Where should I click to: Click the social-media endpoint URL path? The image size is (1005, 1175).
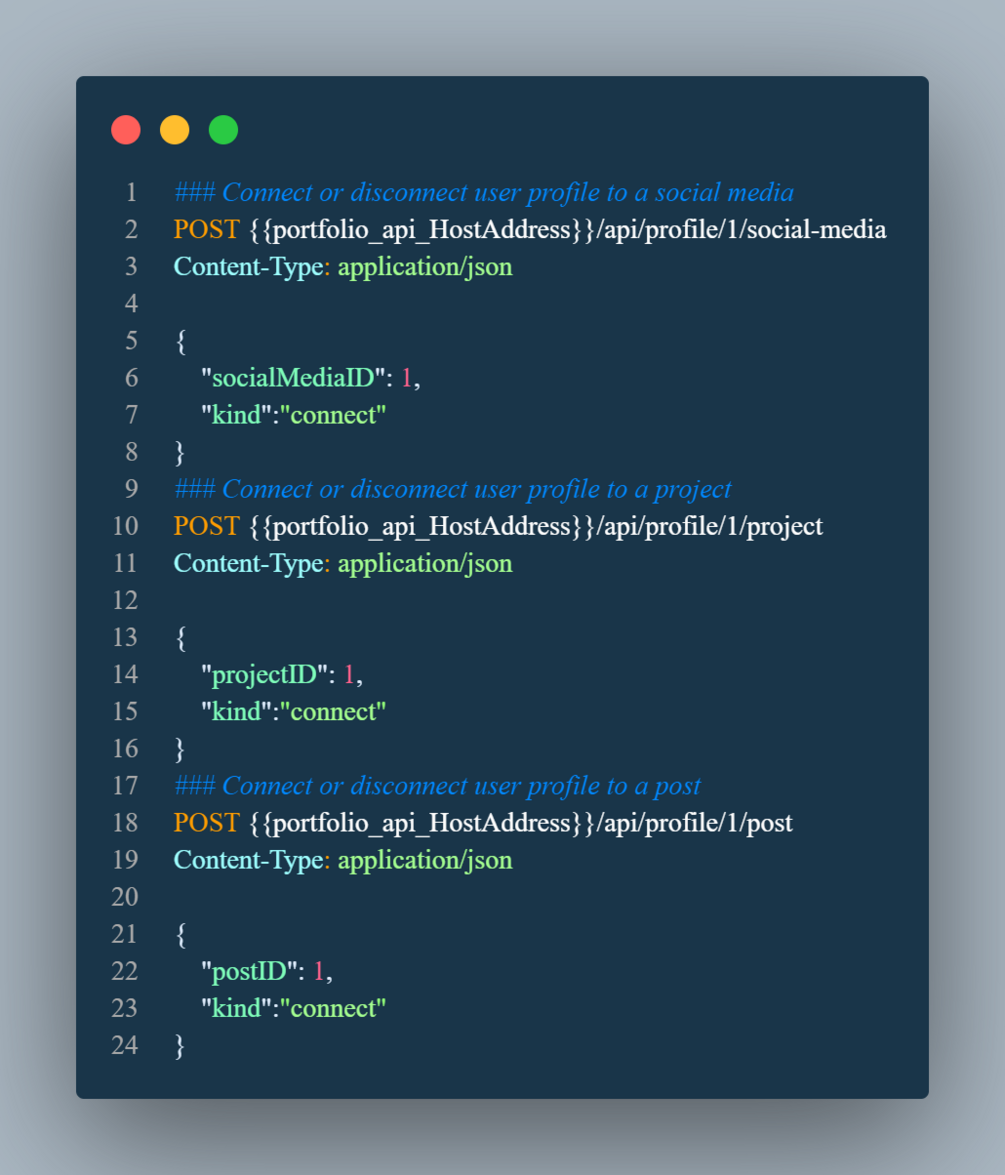[x=741, y=229]
